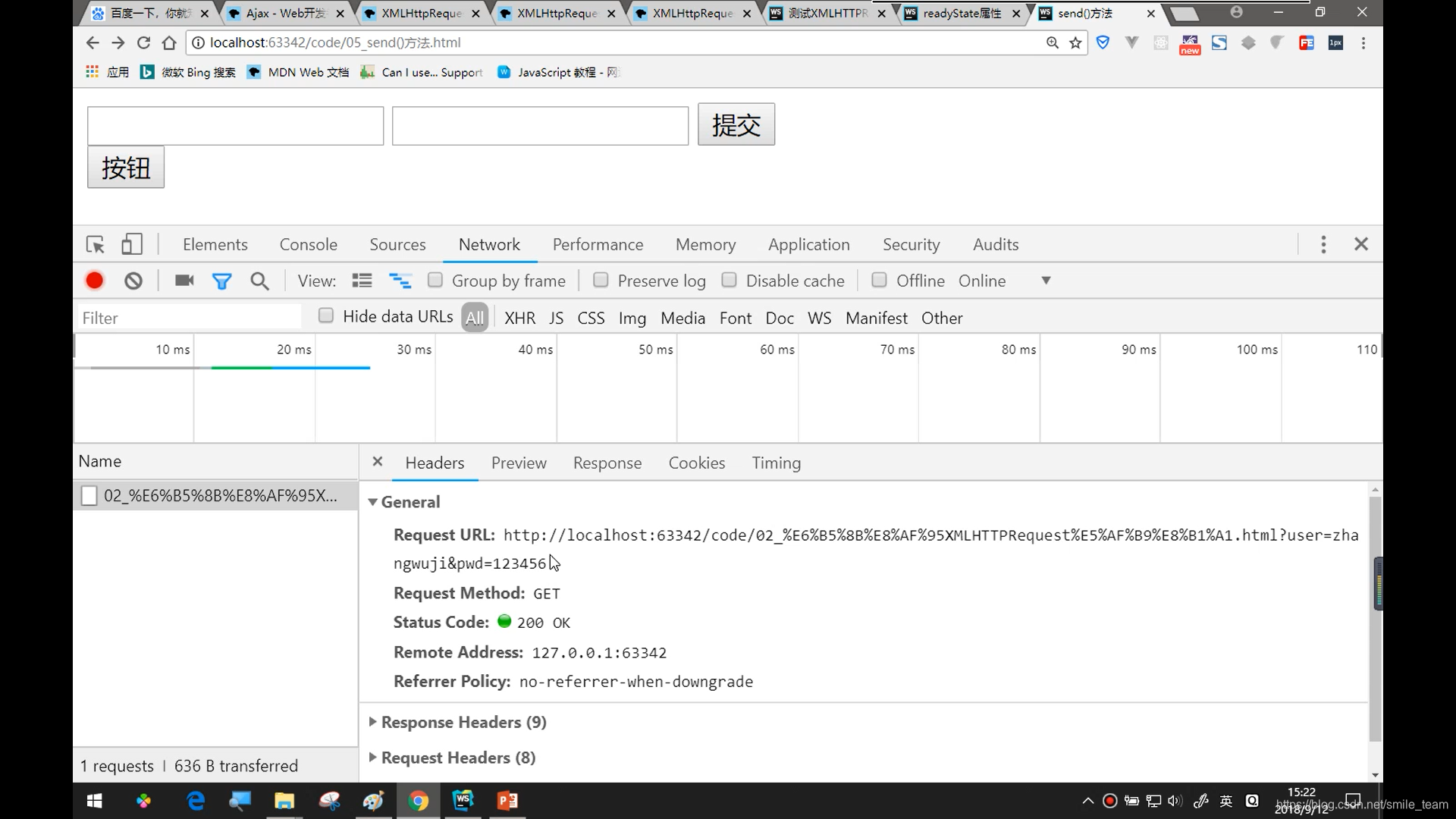
Task: Toggle the Offline checkbox
Action: tap(879, 280)
